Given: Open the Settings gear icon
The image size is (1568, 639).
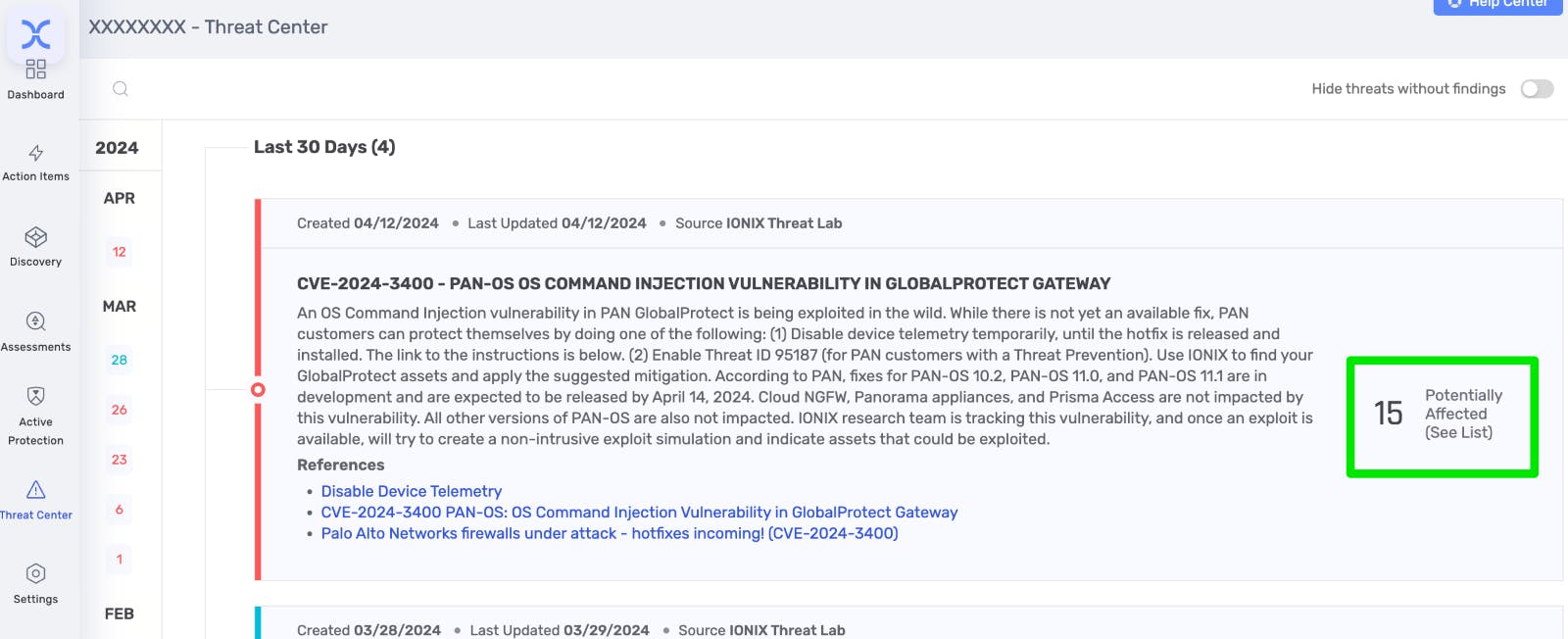Looking at the screenshot, I should 36,574.
